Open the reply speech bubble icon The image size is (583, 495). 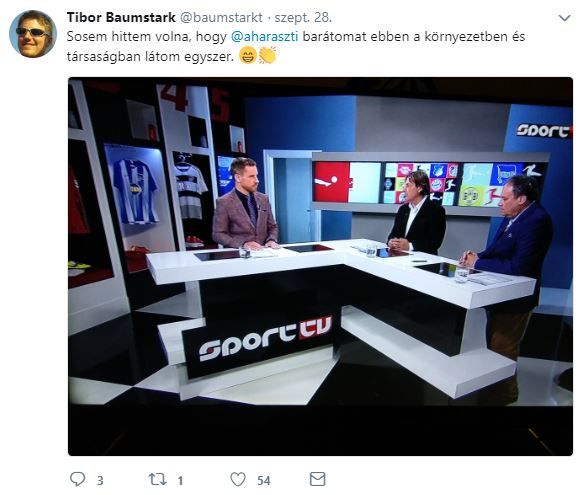(77, 479)
